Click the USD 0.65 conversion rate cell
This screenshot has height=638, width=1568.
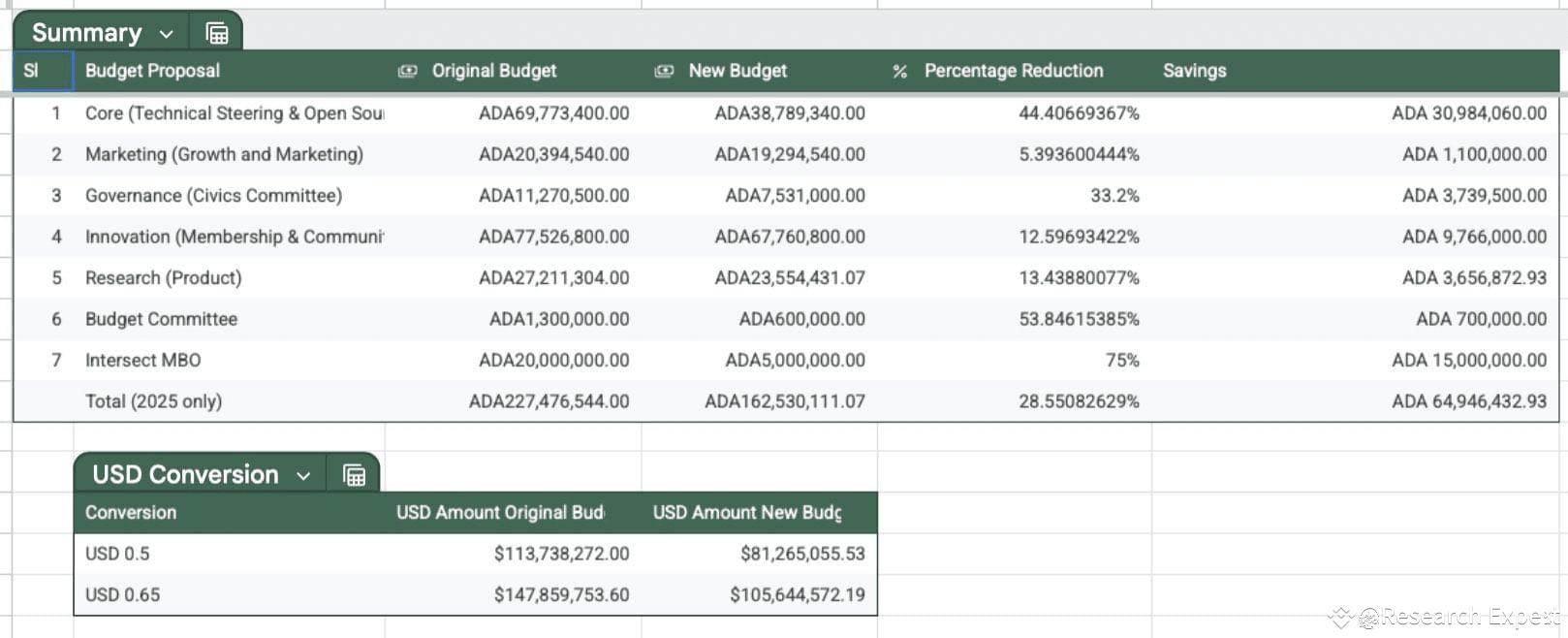[122, 595]
